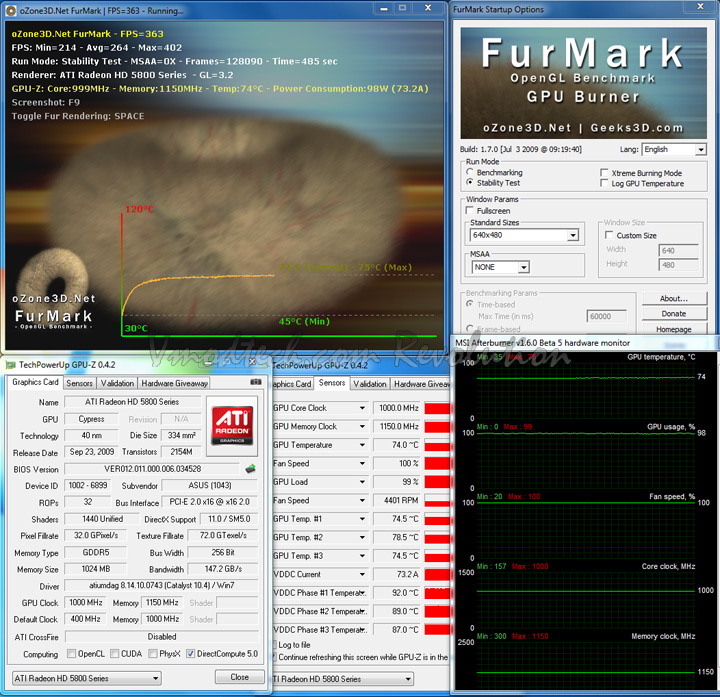Expand GPU Temp. #2 sensor dropdown
The image size is (720, 697).
coord(362,537)
